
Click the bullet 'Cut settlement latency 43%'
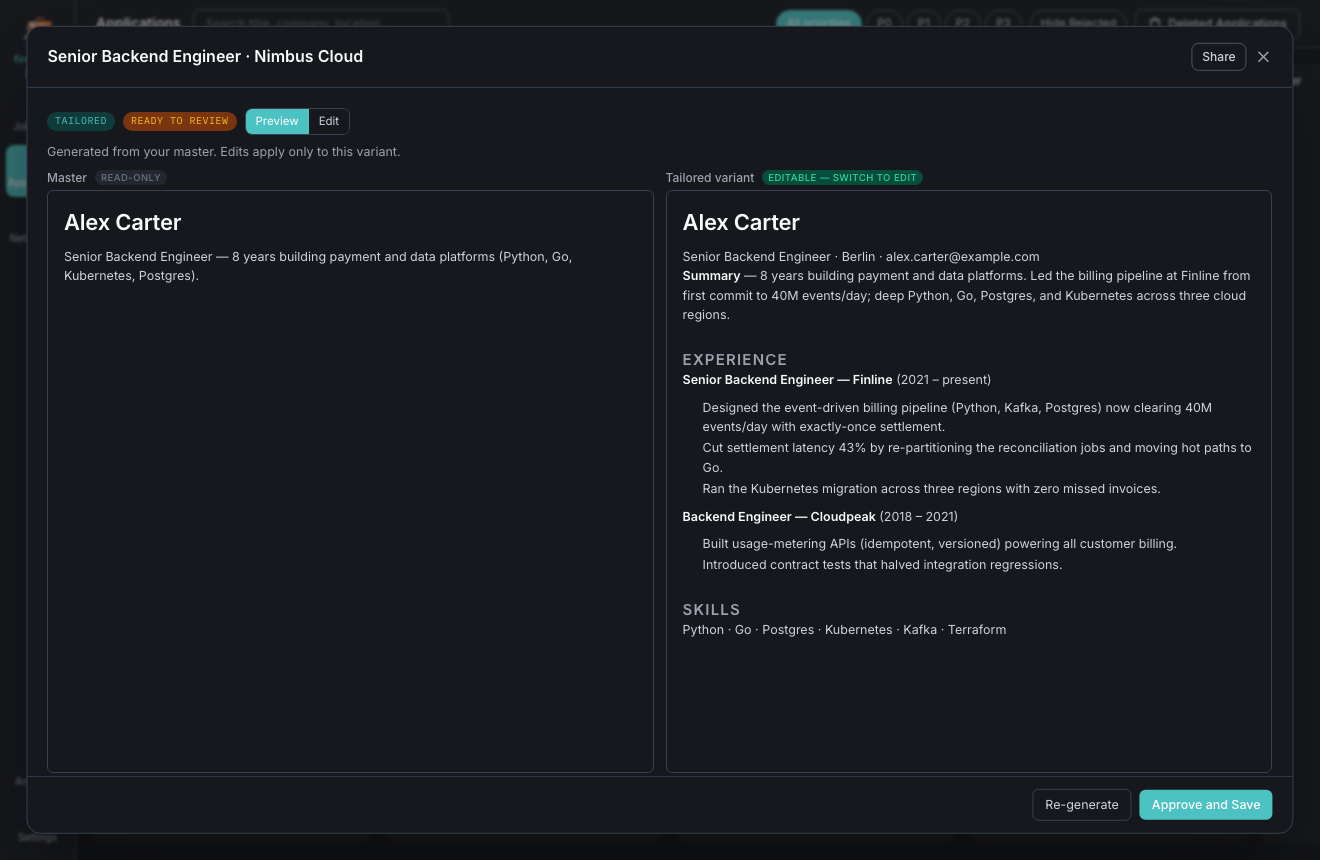click(977, 457)
